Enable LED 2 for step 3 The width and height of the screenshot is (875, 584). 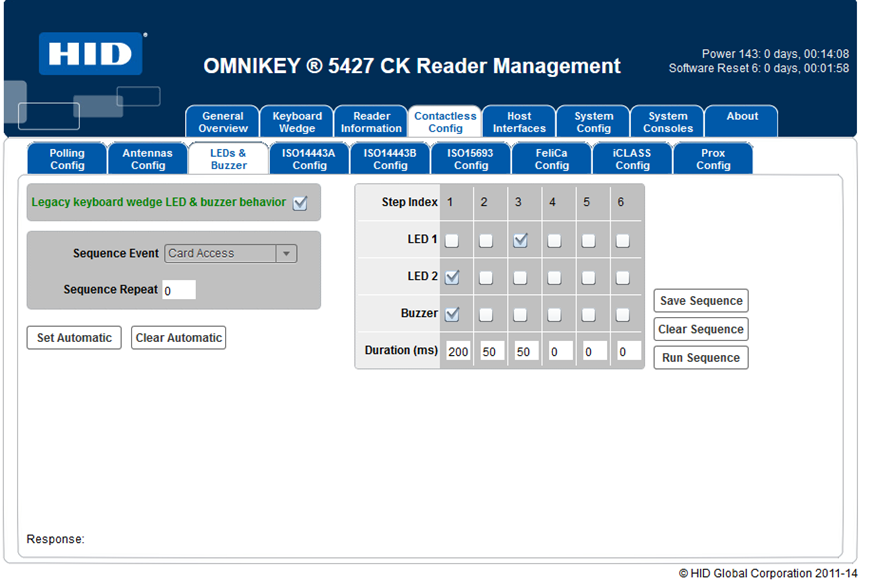[520, 277]
